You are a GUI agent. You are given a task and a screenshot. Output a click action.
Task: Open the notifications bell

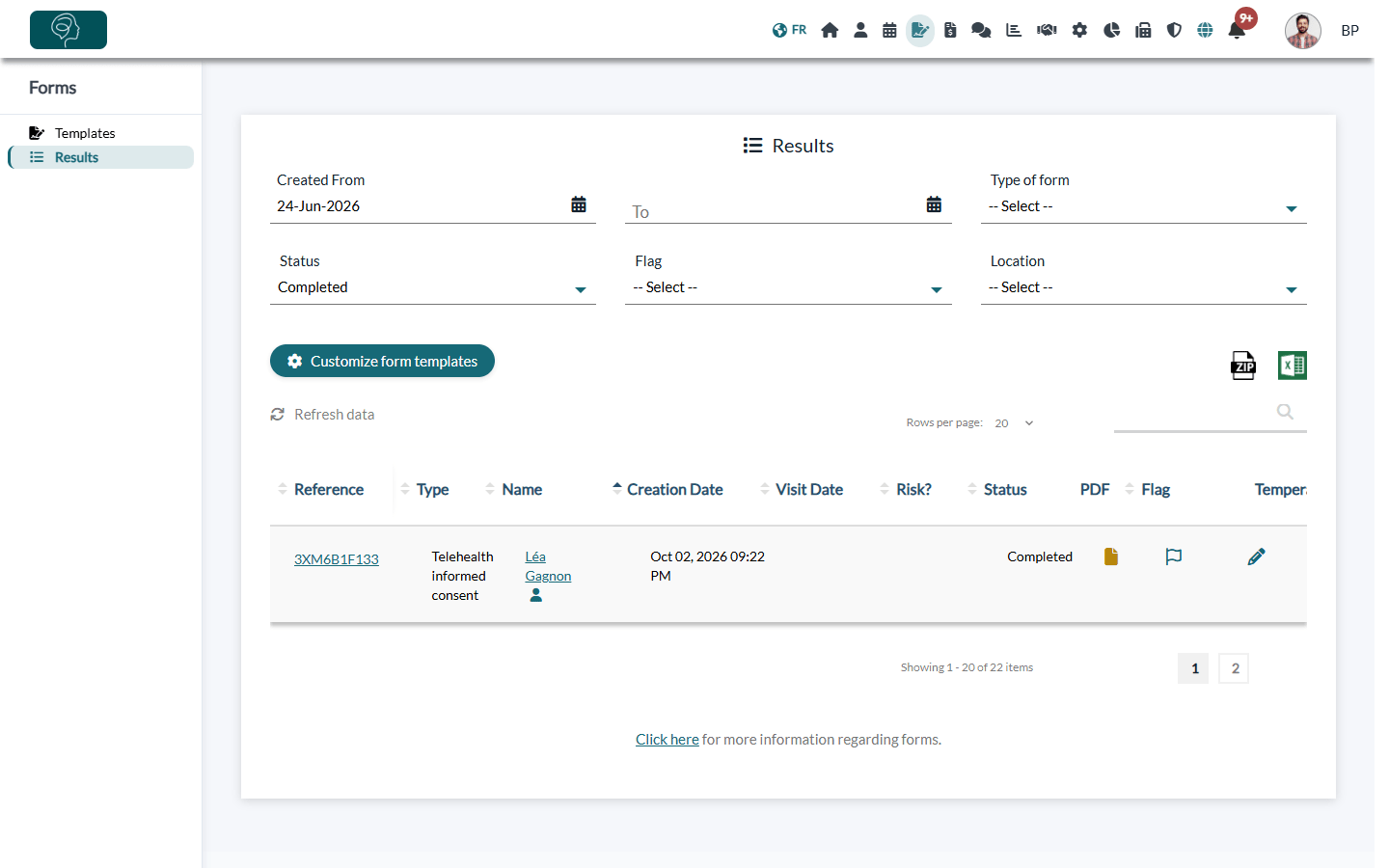1238,30
